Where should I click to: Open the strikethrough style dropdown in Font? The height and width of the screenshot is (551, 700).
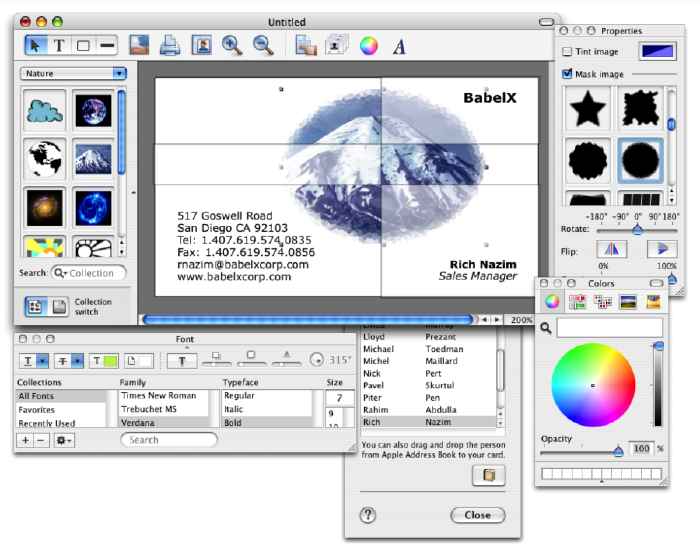coord(77,360)
